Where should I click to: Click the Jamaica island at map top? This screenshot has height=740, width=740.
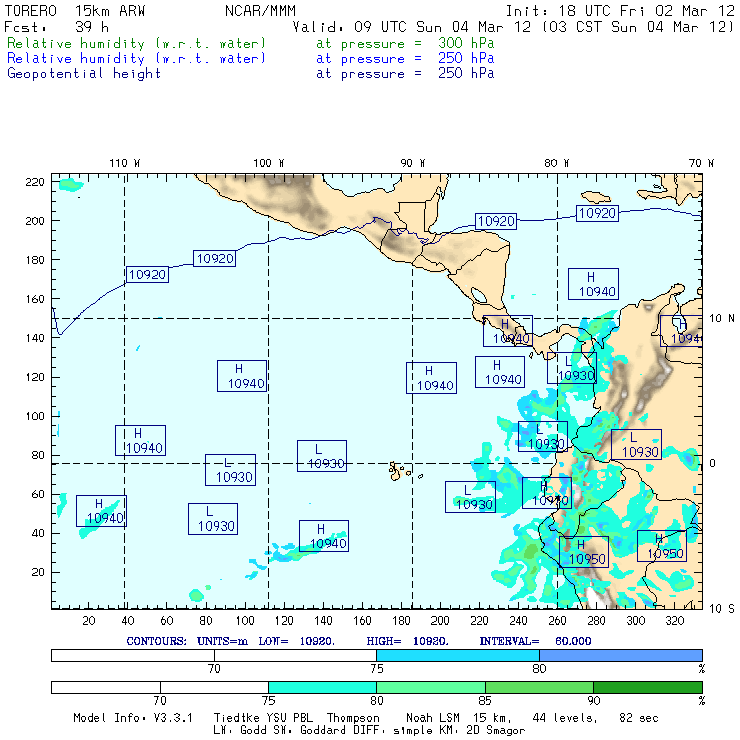(596, 196)
